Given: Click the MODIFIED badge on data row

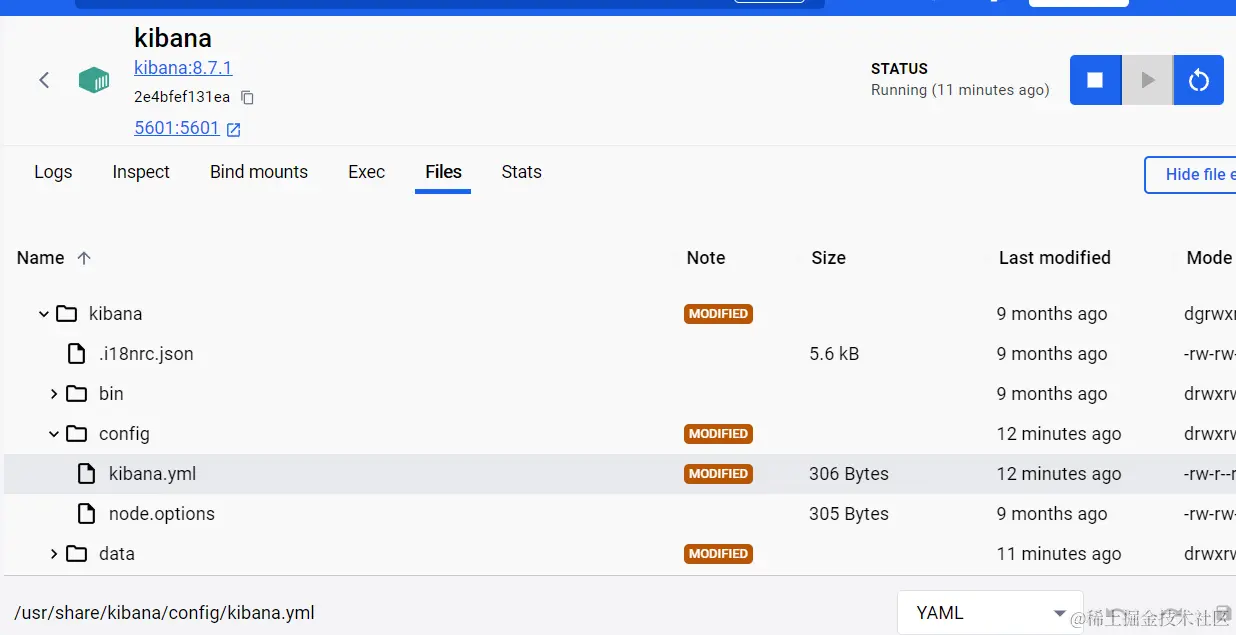Looking at the screenshot, I should coord(718,554).
